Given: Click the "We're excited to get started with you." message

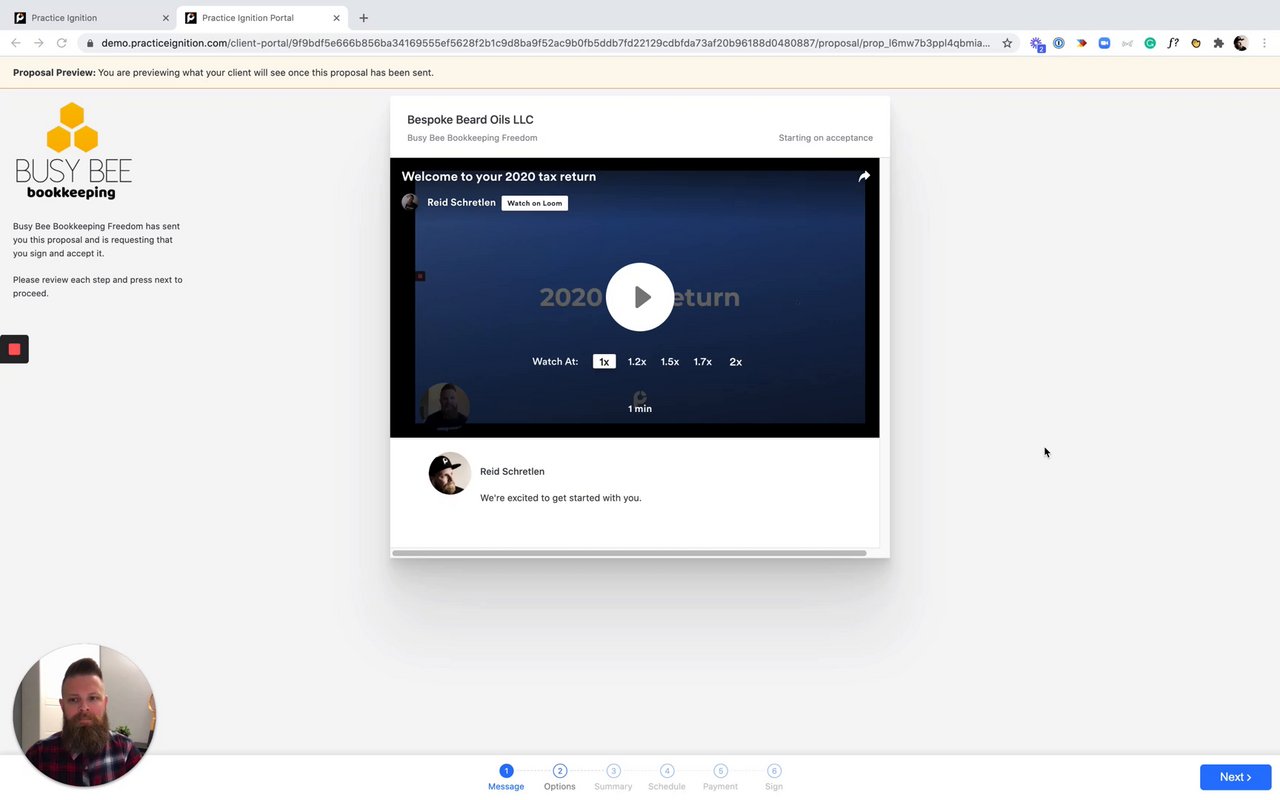Looking at the screenshot, I should click(x=561, y=497).
